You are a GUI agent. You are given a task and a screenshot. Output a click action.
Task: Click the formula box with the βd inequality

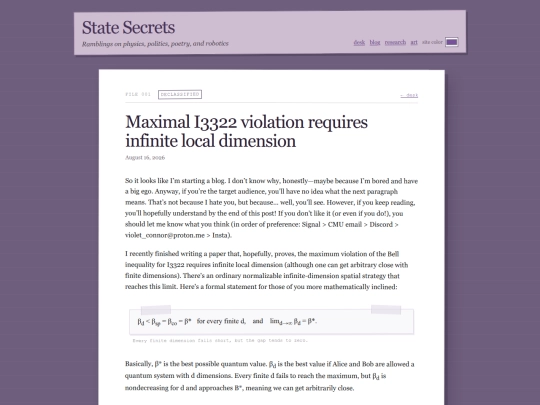point(271,321)
